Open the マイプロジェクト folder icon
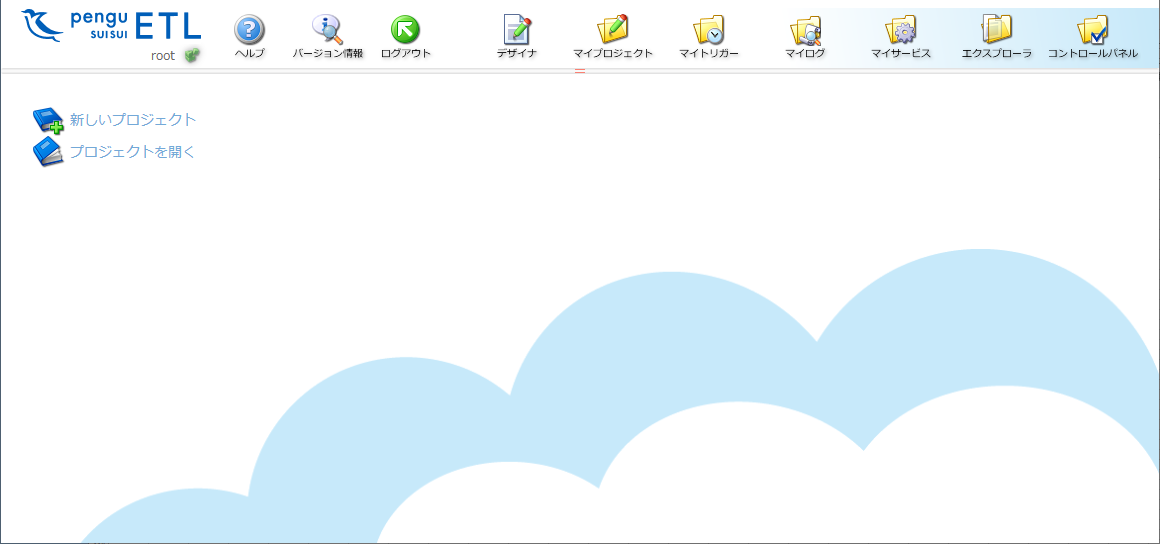 click(612, 30)
